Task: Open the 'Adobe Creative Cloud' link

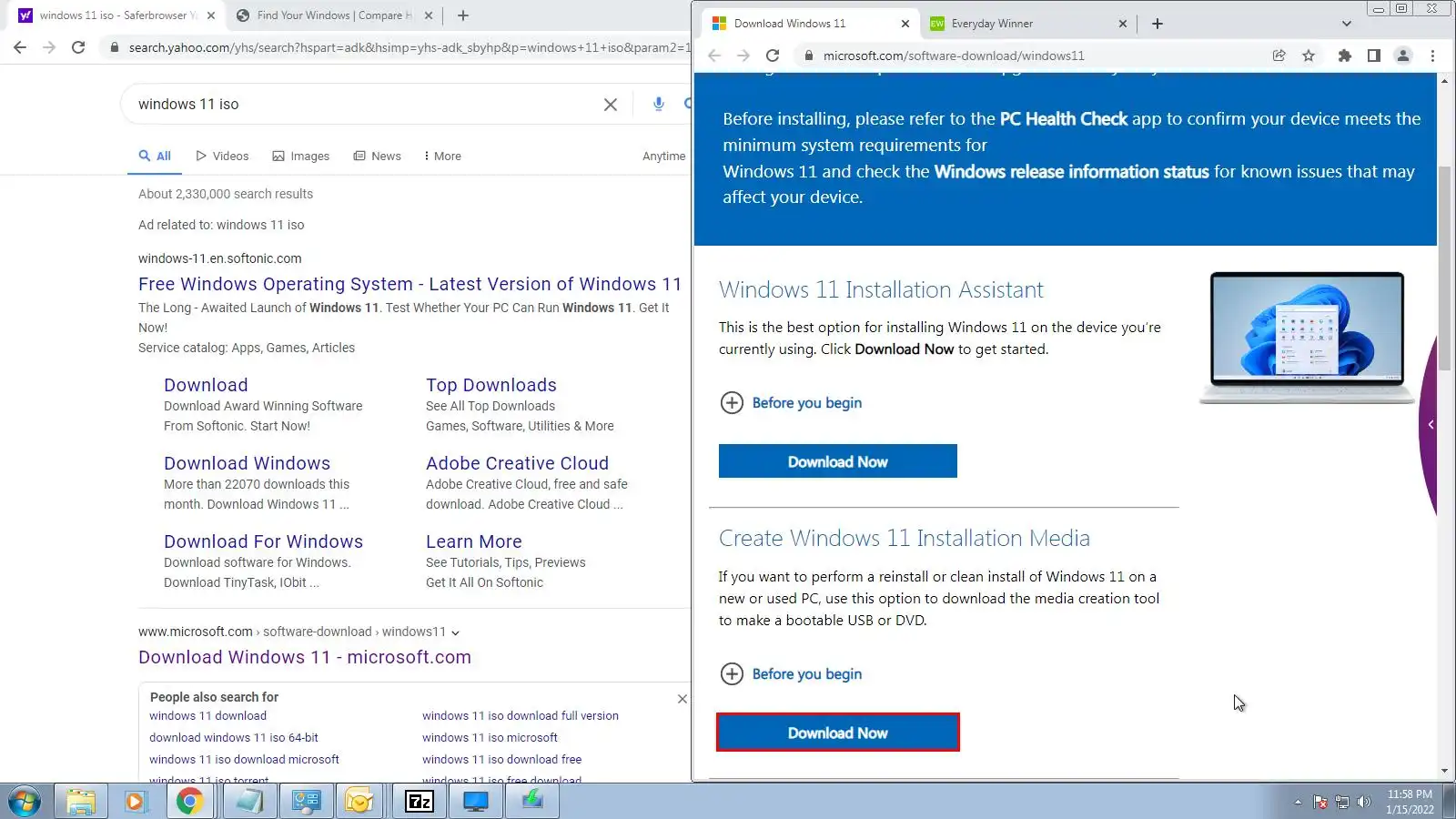Action: tap(517, 464)
